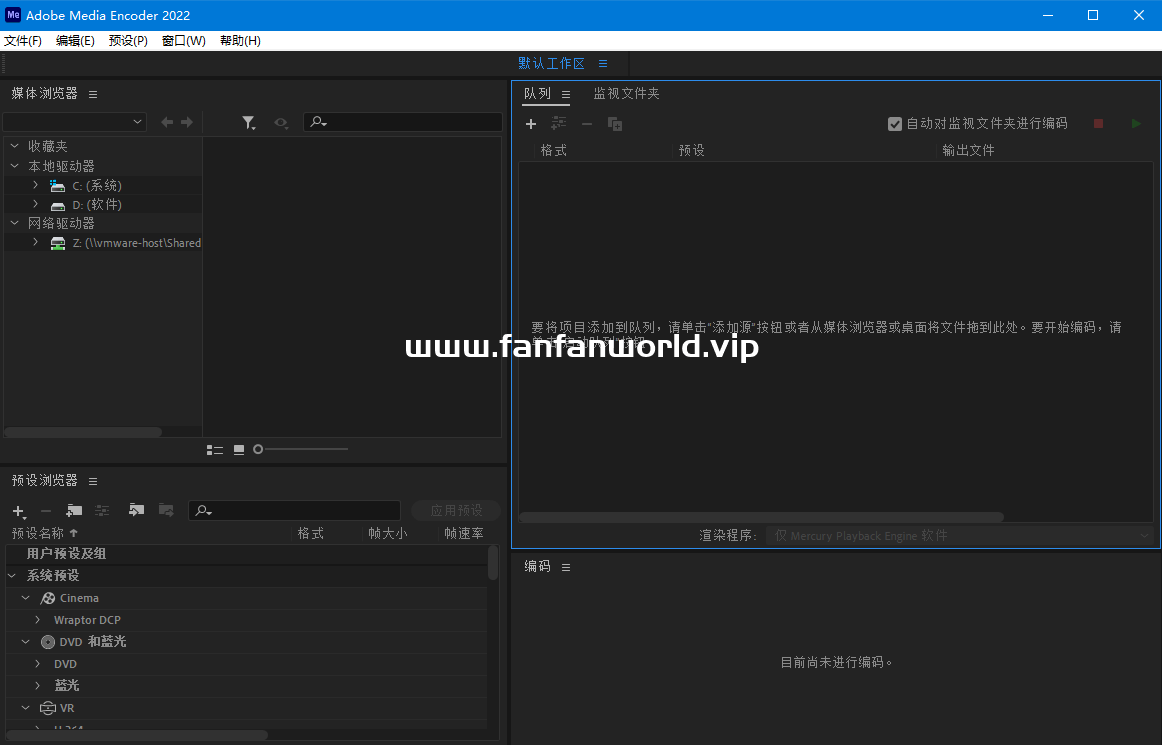Click the Import presets icon

[x=136, y=510]
